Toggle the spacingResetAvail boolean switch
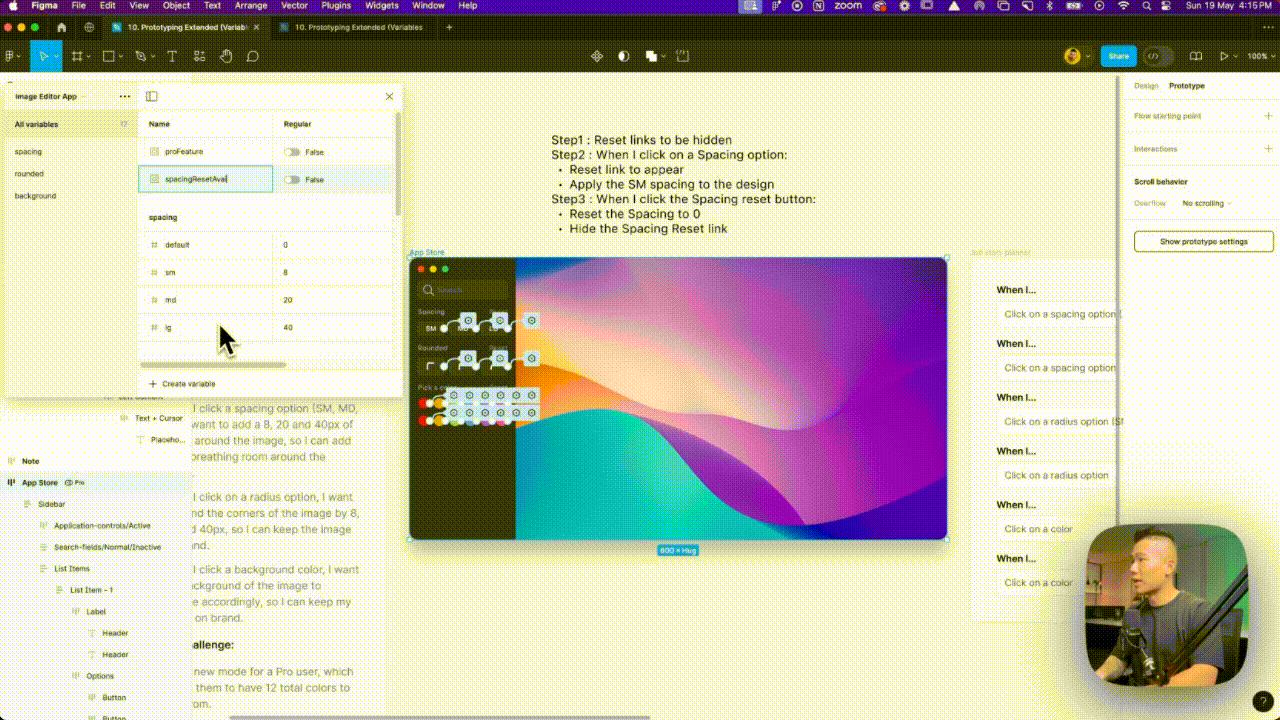This screenshot has width=1280, height=720. pos(292,180)
